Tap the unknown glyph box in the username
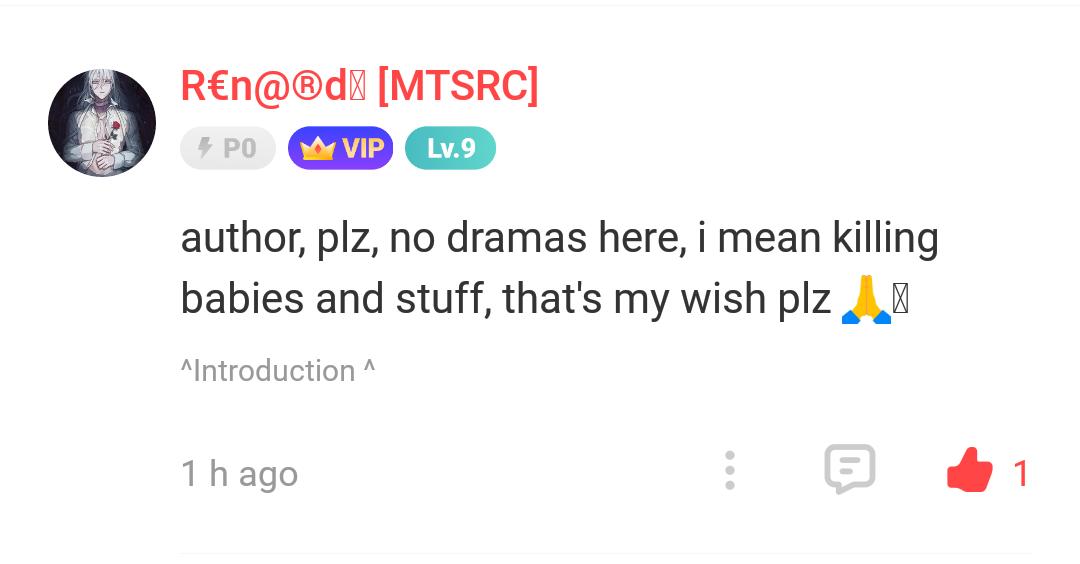Screen dimensions: 1080x564 tap(358, 87)
